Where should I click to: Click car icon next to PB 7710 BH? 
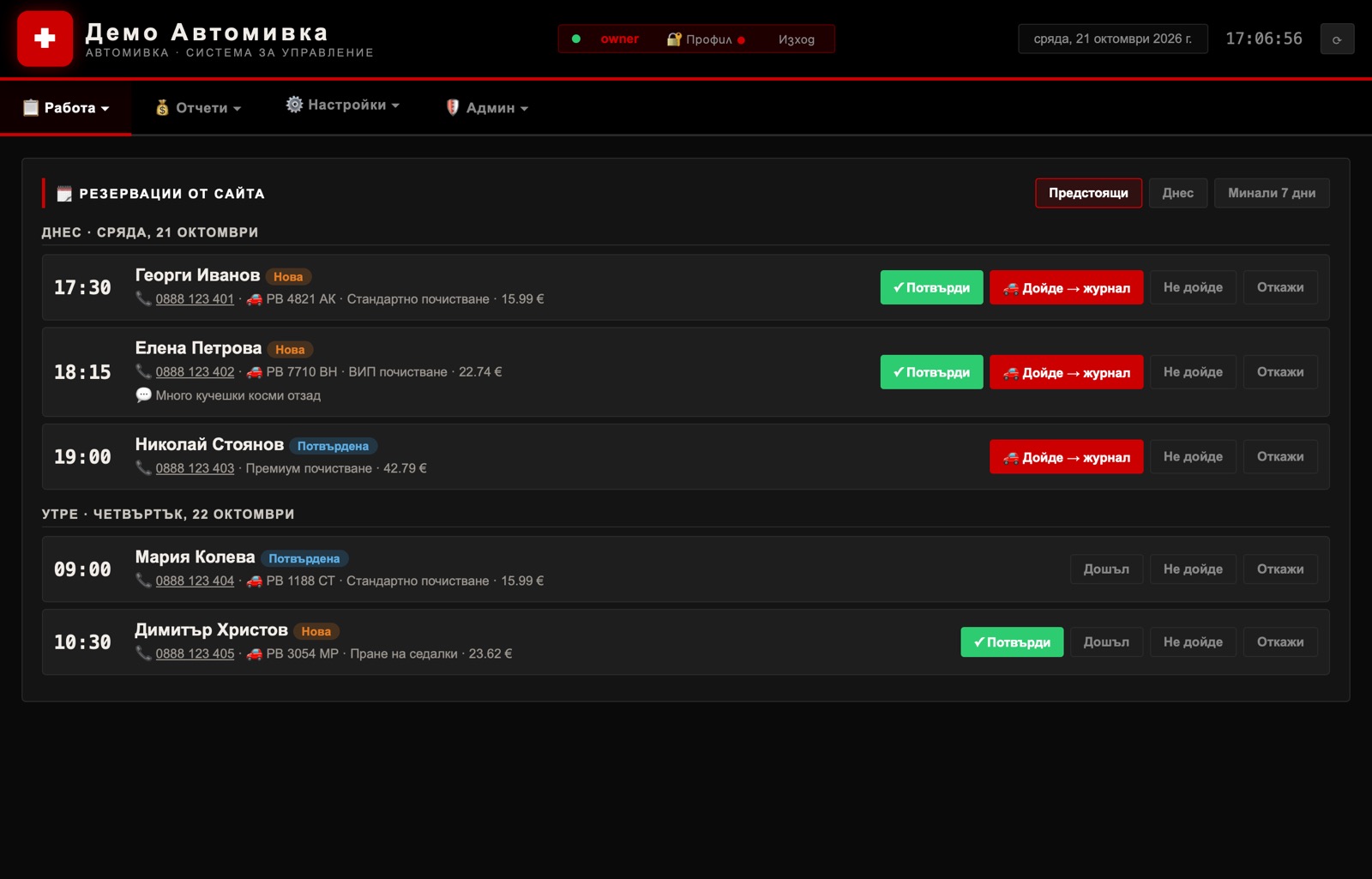(x=255, y=372)
